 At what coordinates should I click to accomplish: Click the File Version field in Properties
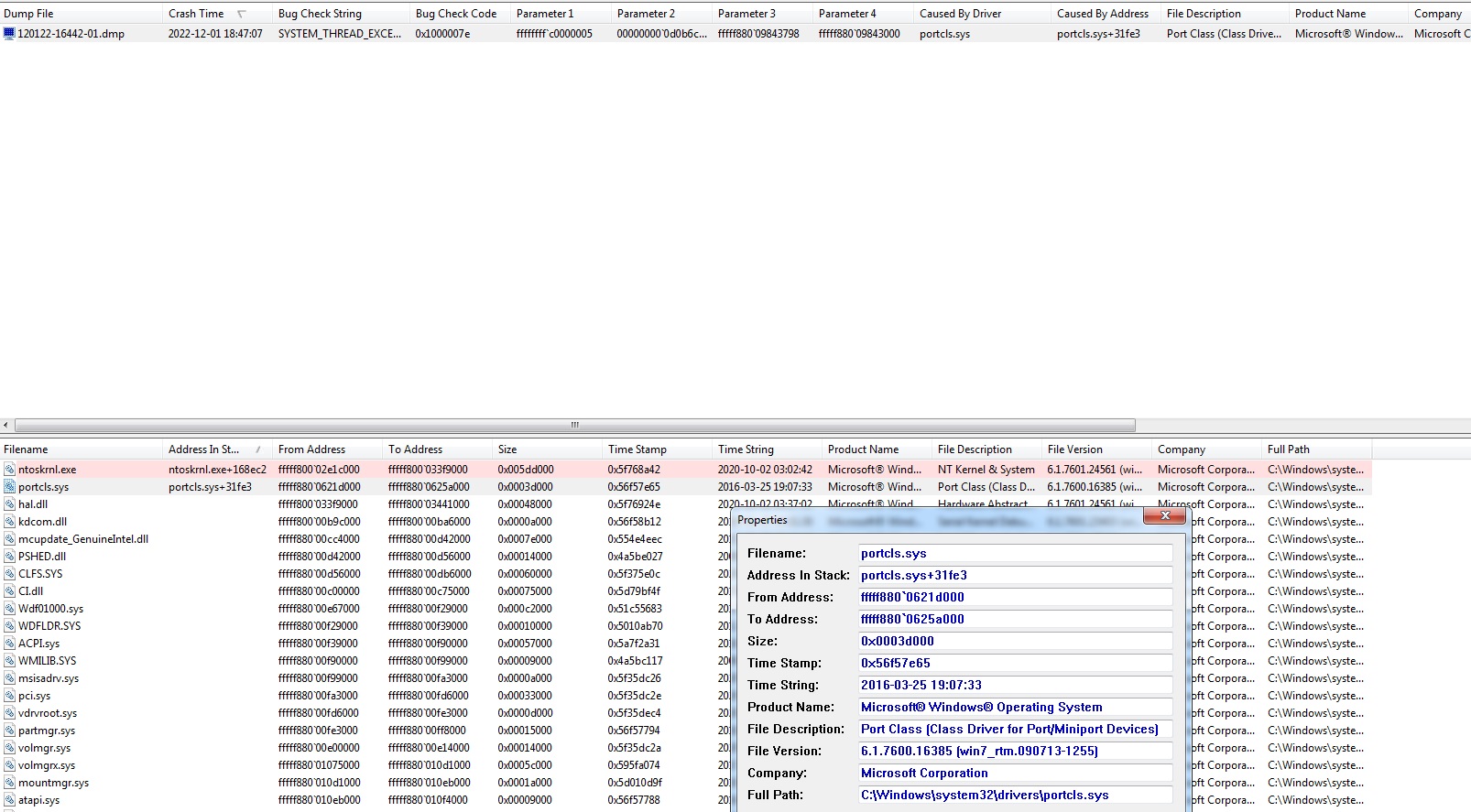1016,752
